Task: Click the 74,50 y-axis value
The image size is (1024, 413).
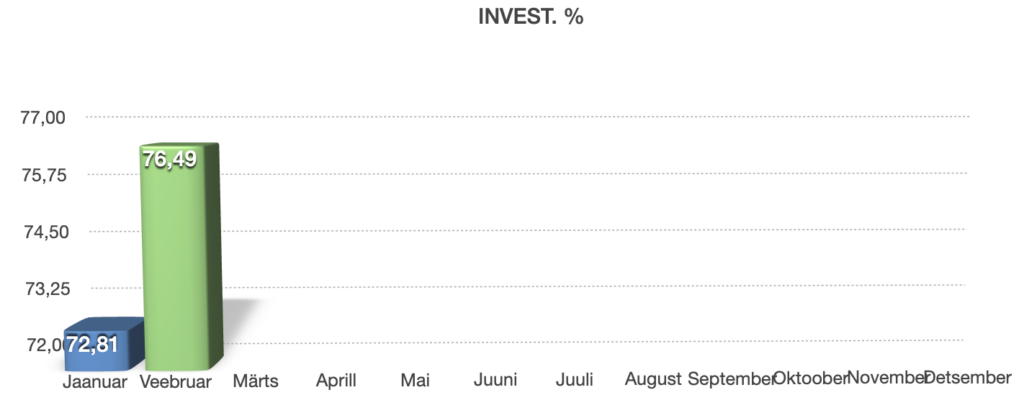Action: [x=43, y=232]
